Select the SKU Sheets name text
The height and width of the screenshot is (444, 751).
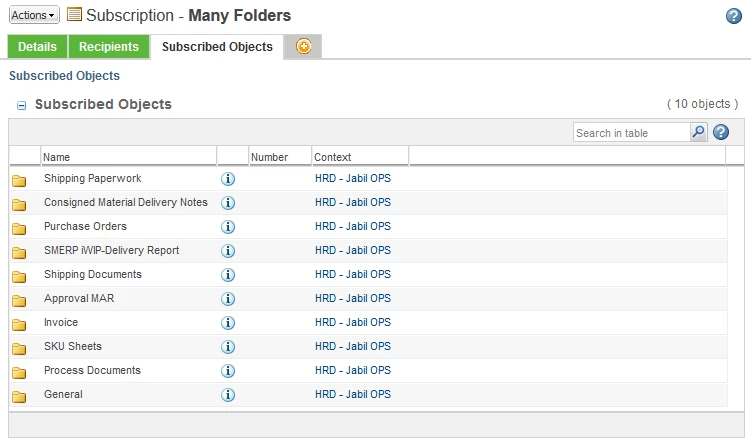click(73, 346)
